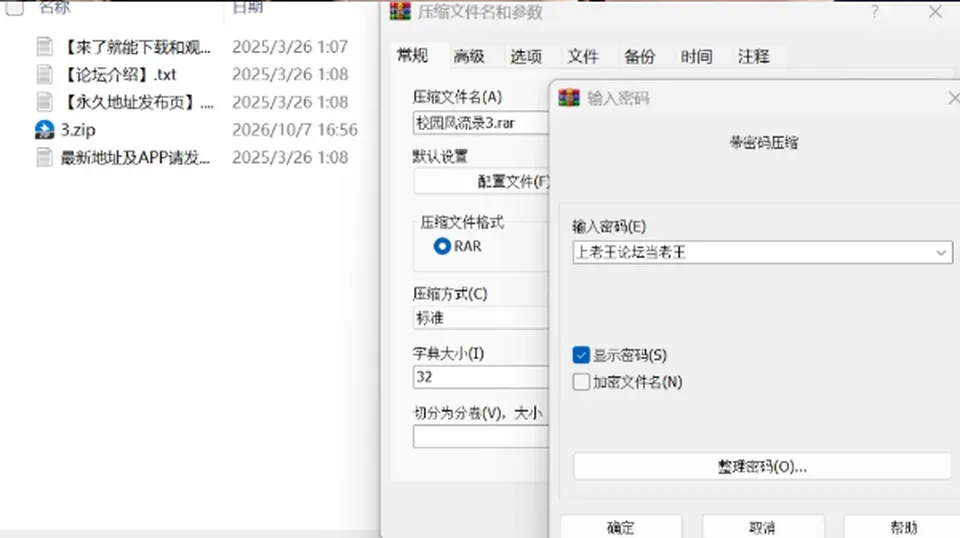This screenshot has width=960, height=538.
Task: Switch to the 高级 tab
Action: [x=469, y=56]
